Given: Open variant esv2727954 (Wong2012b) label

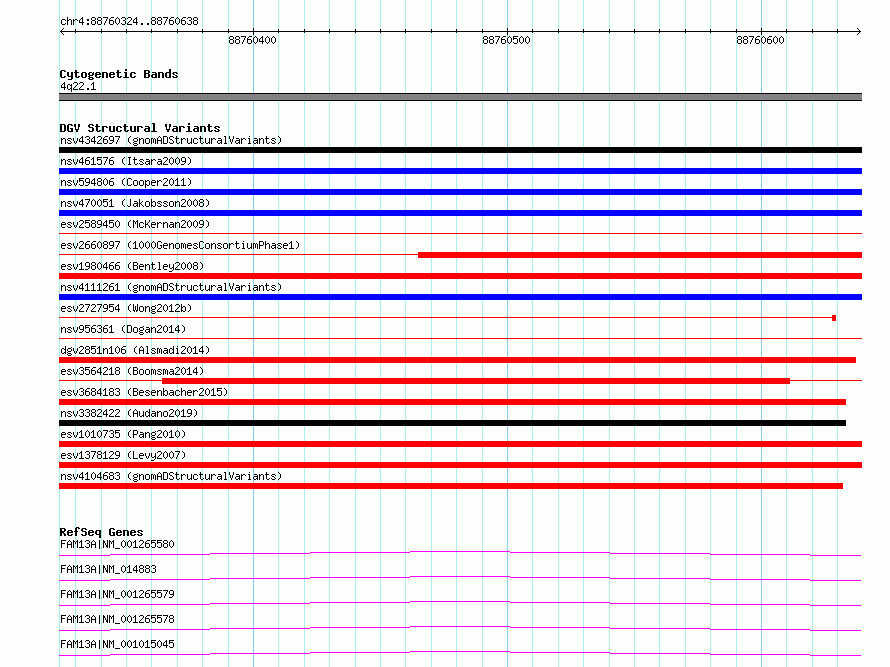Looking at the screenshot, I should [126, 308].
